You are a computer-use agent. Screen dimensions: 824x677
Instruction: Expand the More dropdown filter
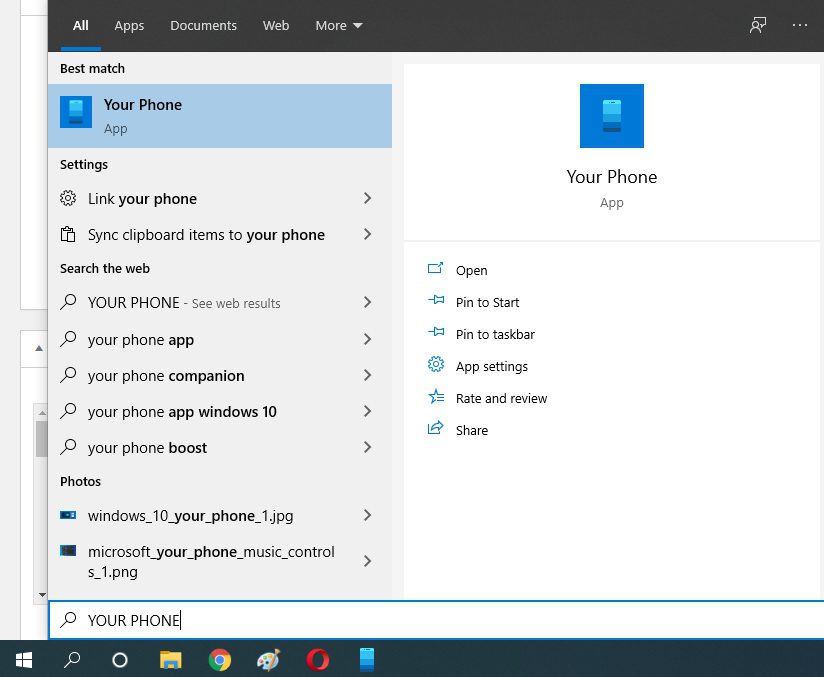tap(339, 26)
